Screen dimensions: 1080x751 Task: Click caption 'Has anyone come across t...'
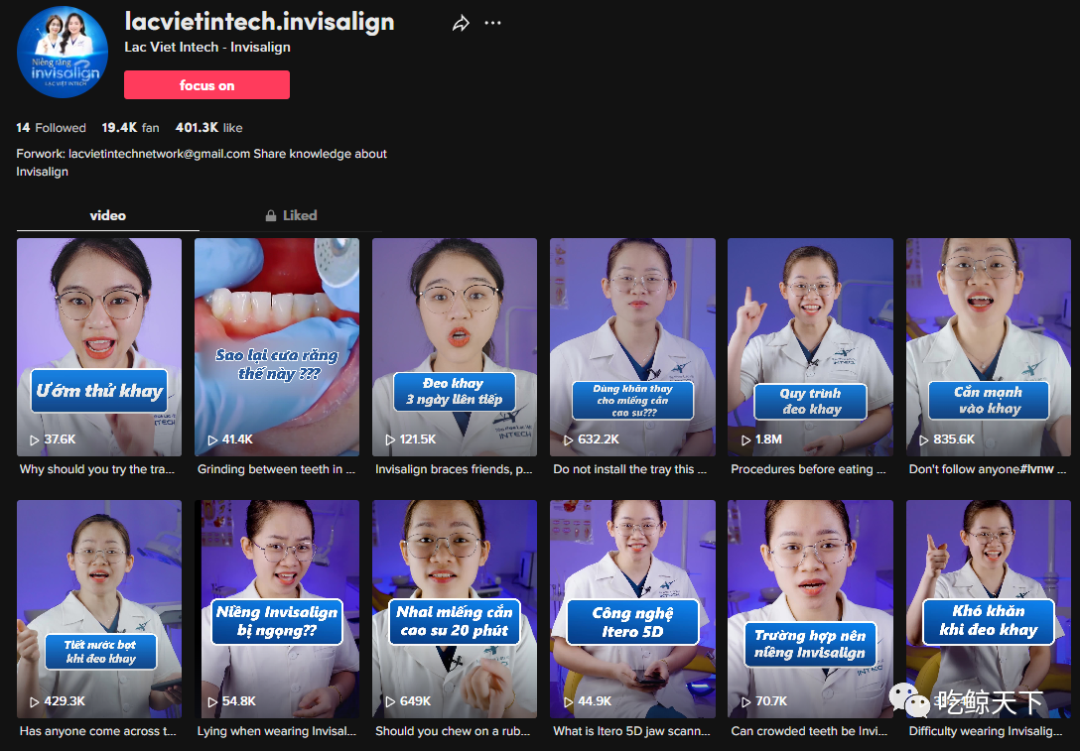[x=98, y=731]
